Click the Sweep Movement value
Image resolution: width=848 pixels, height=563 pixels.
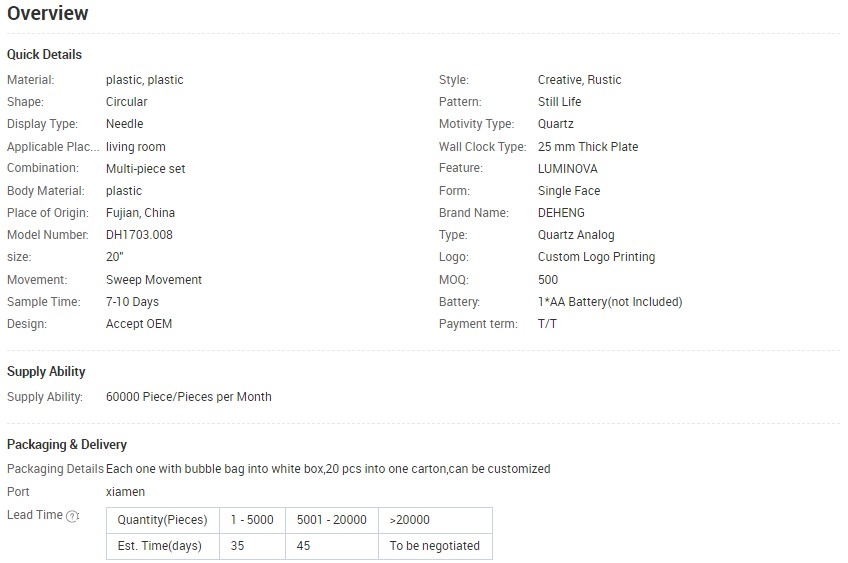154,280
